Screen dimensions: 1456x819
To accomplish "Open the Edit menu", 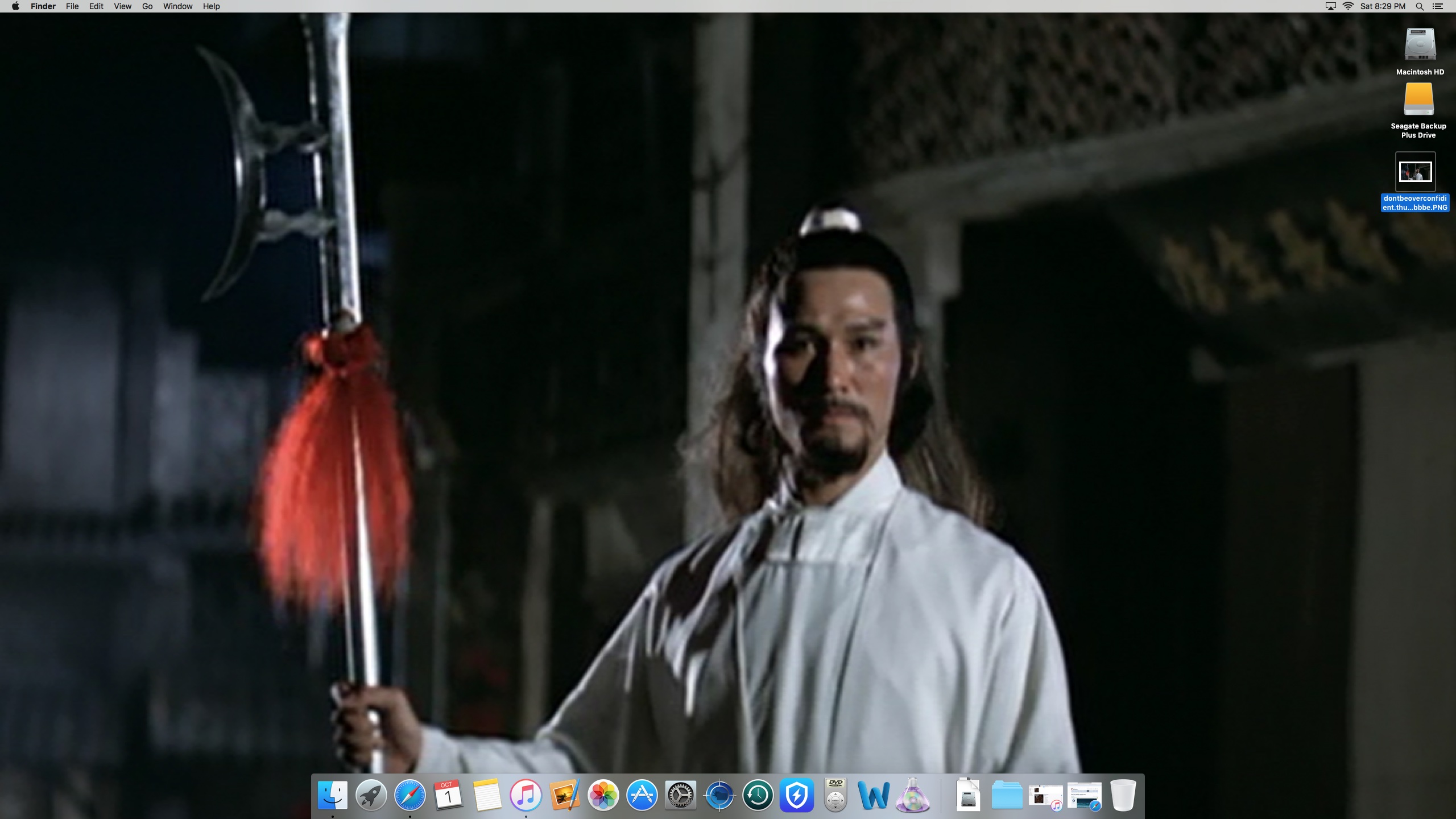I will (x=96, y=6).
